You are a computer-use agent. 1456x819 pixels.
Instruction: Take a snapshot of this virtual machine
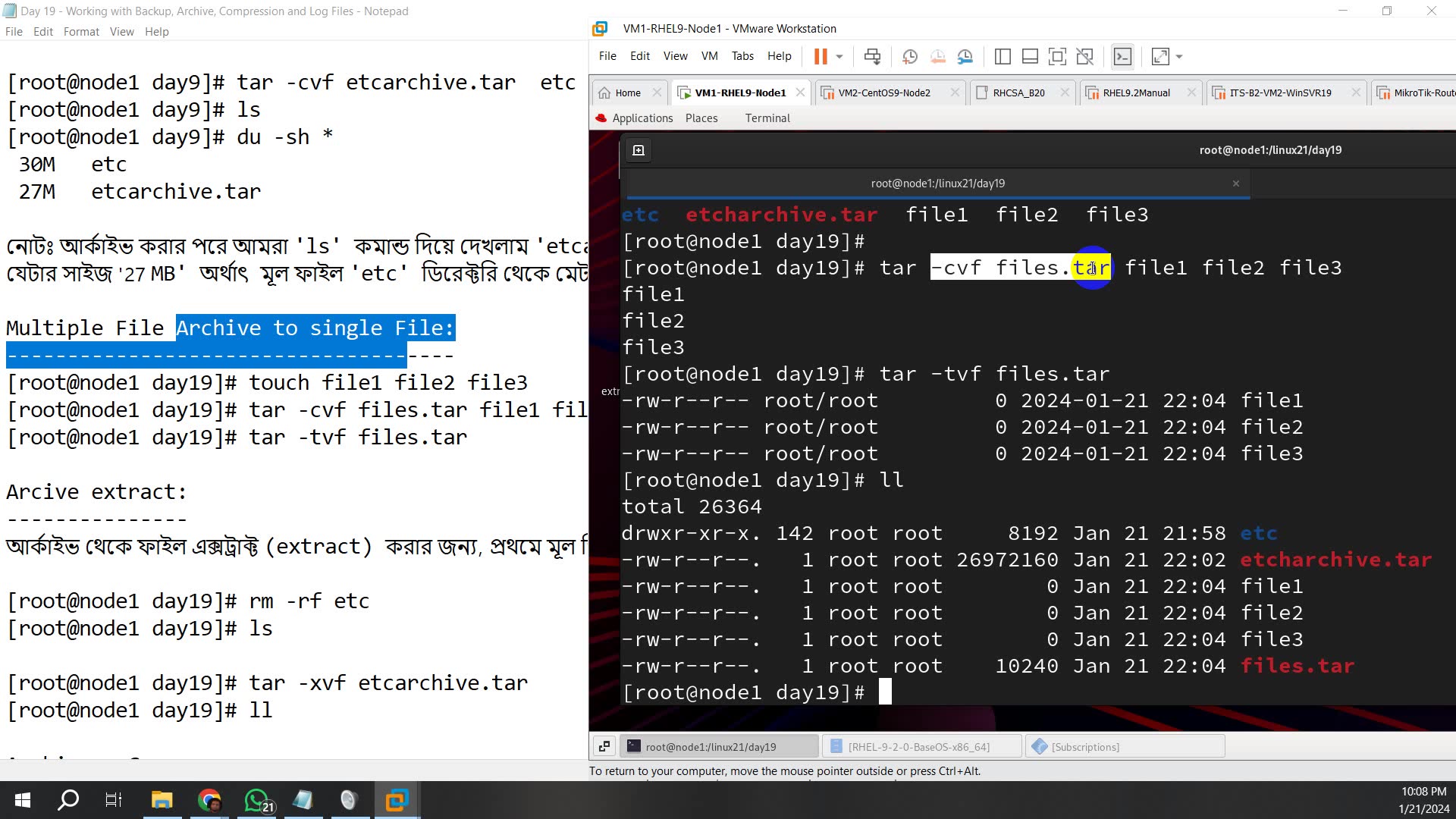point(910,56)
